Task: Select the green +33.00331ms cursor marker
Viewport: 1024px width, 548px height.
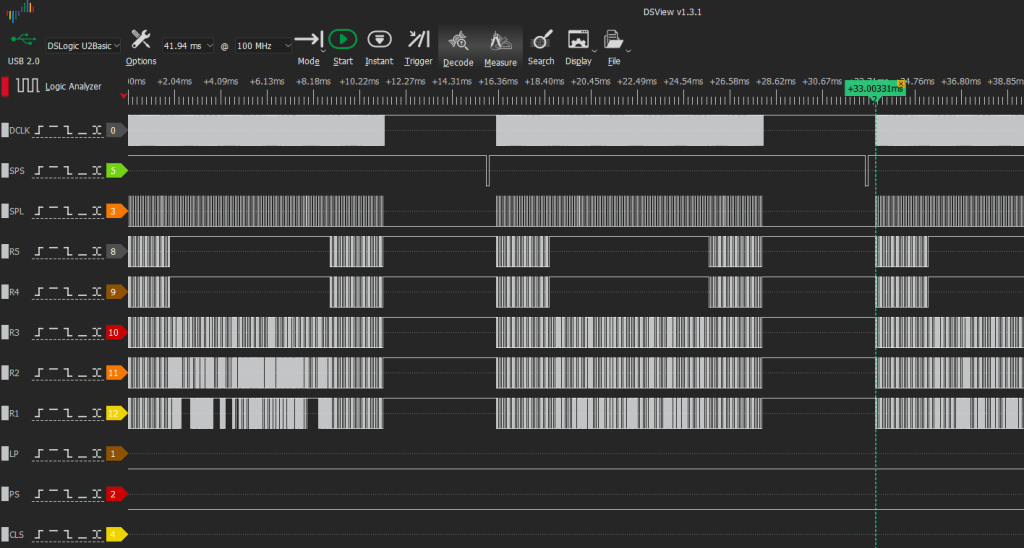Action: [874, 89]
